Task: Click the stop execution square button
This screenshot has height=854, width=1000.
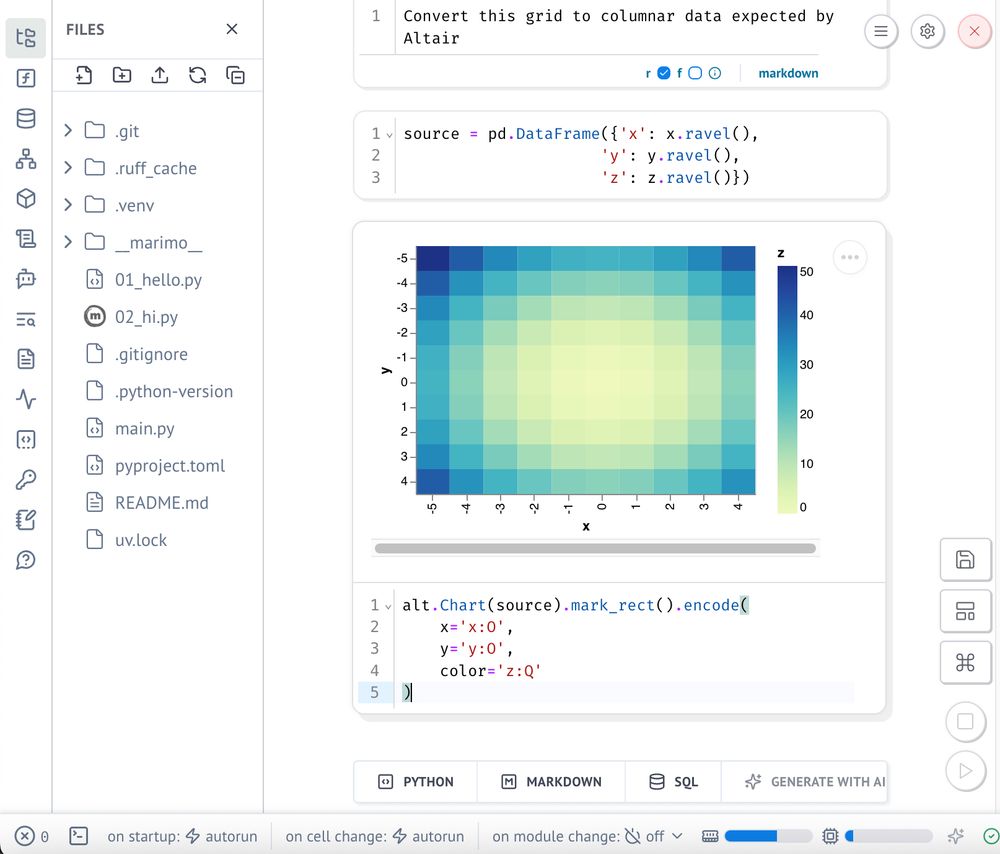Action: pos(966,721)
